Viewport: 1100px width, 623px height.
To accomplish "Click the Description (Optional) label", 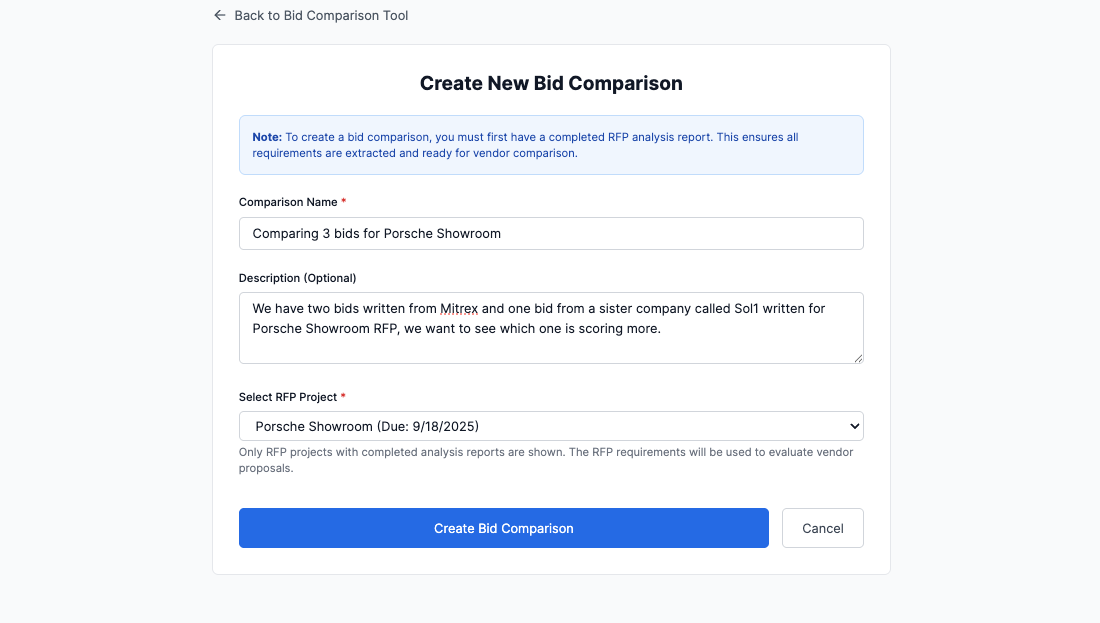I will point(297,278).
